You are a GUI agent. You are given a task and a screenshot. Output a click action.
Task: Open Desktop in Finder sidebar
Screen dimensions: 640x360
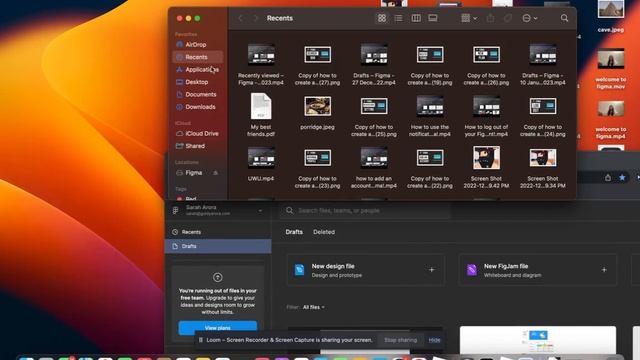198,82
